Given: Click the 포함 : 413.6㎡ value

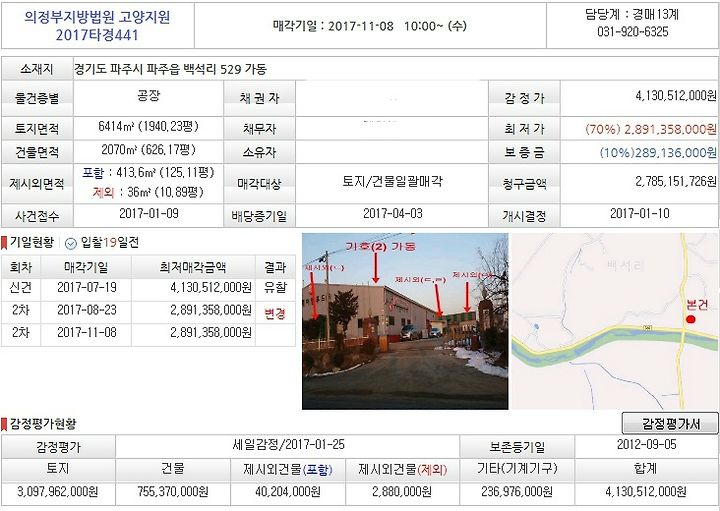Looking at the screenshot, I should (x=148, y=173).
